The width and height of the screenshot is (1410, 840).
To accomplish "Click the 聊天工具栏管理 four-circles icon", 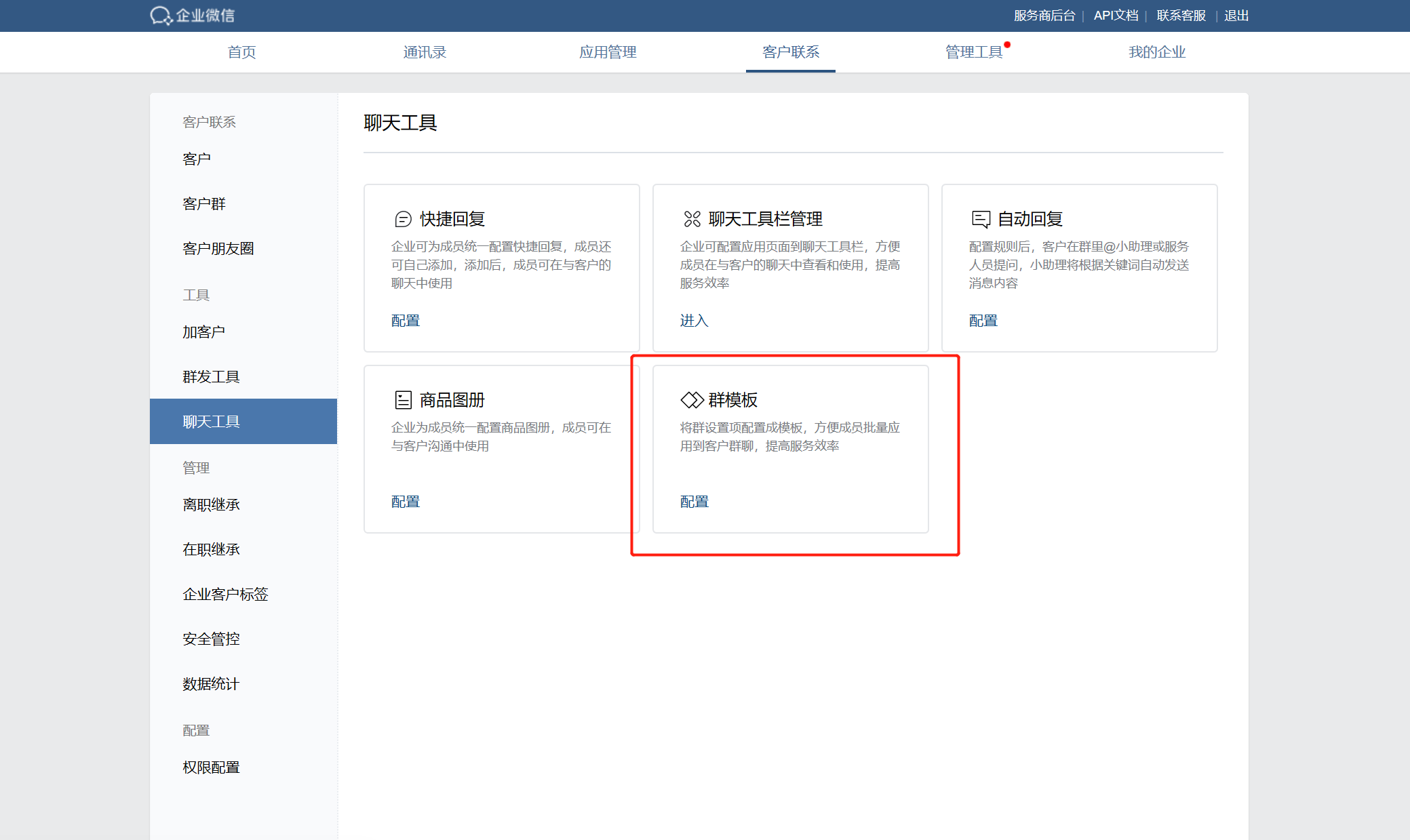I will pos(692,219).
